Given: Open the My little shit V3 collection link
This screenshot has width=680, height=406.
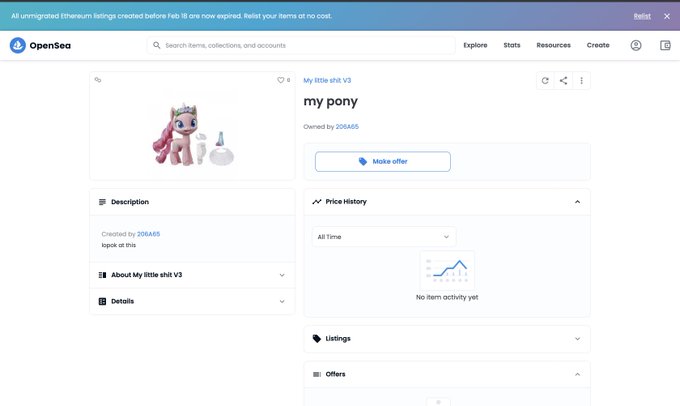Looking at the screenshot, I should (x=327, y=80).
